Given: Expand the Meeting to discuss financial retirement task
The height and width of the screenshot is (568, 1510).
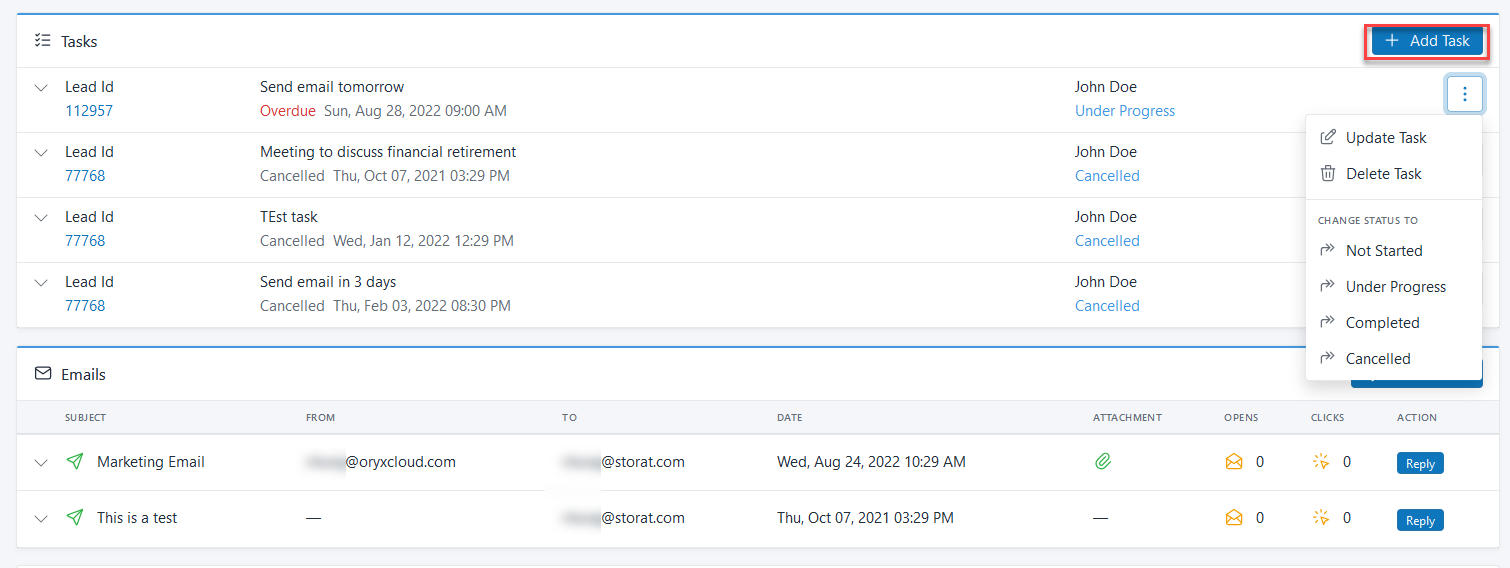Looking at the screenshot, I should click(41, 153).
